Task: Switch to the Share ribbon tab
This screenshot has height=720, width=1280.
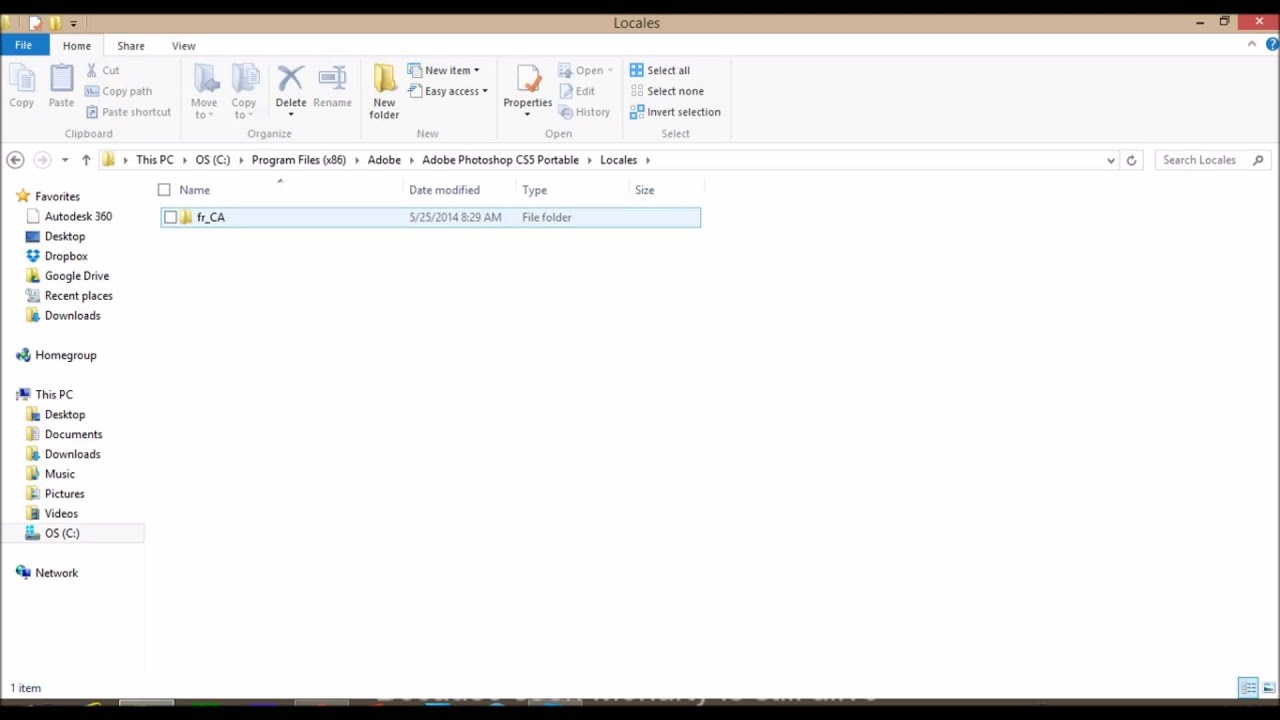Action: point(130,46)
